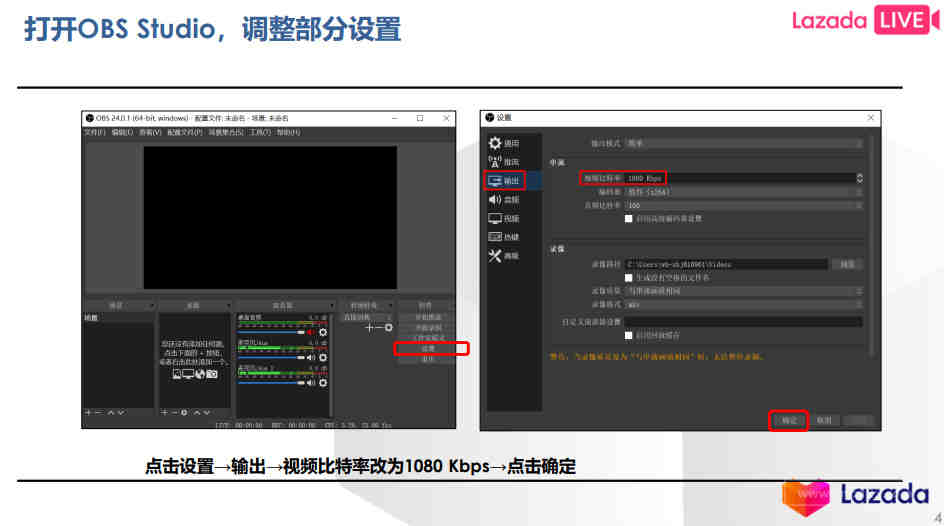944x526 pixels.
Task: Click the video bitrate spinner arrows
Action: click(859, 178)
